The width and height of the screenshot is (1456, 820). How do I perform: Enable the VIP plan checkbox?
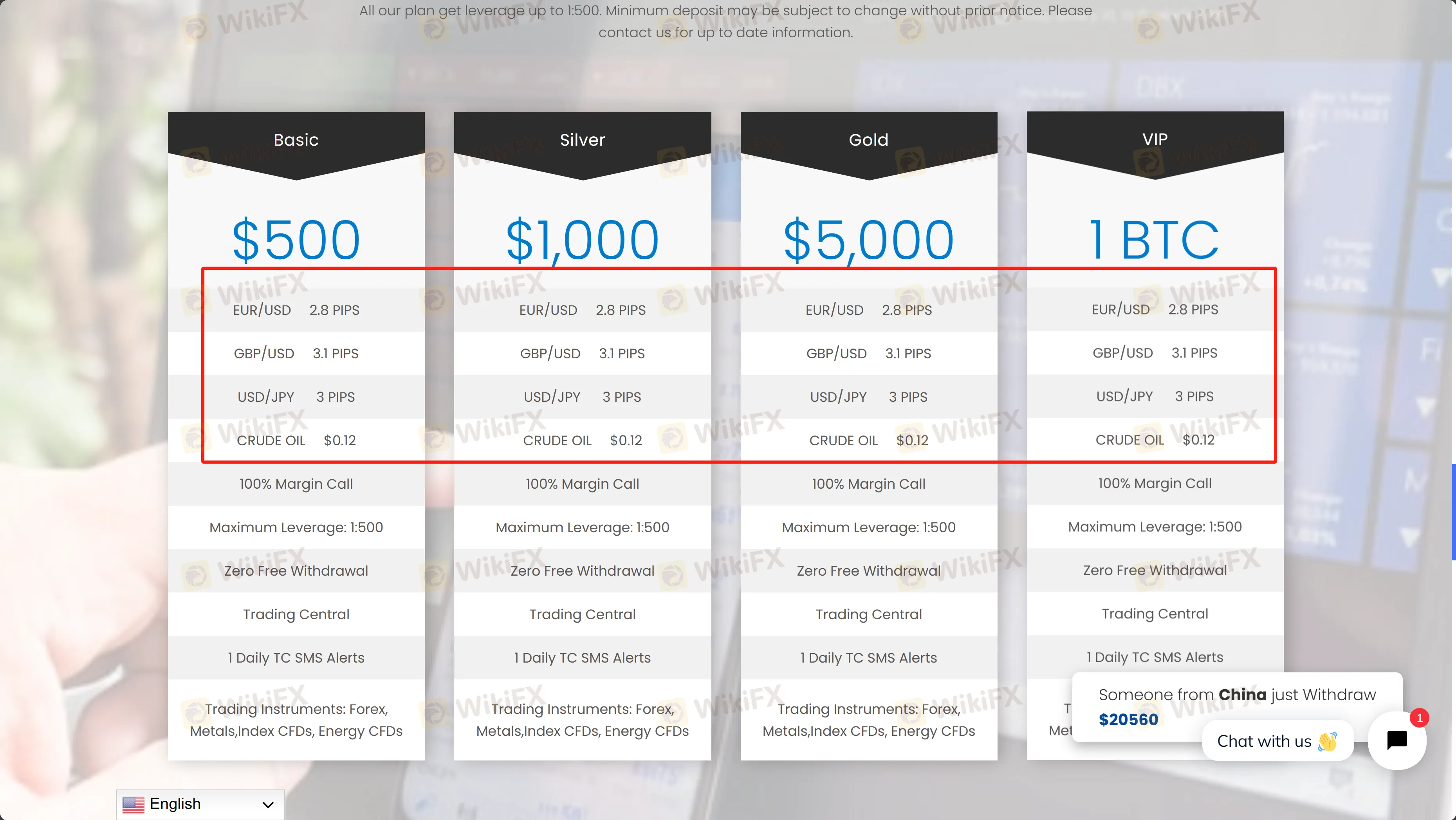[1154, 139]
